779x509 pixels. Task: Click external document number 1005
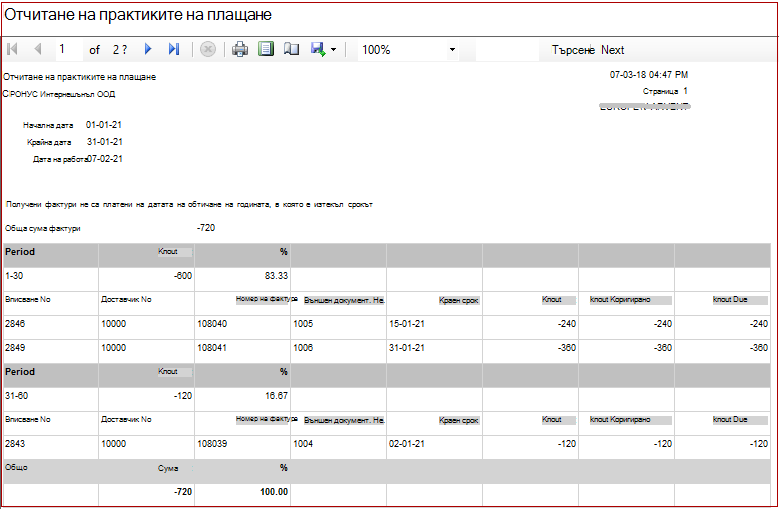click(303, 324)
